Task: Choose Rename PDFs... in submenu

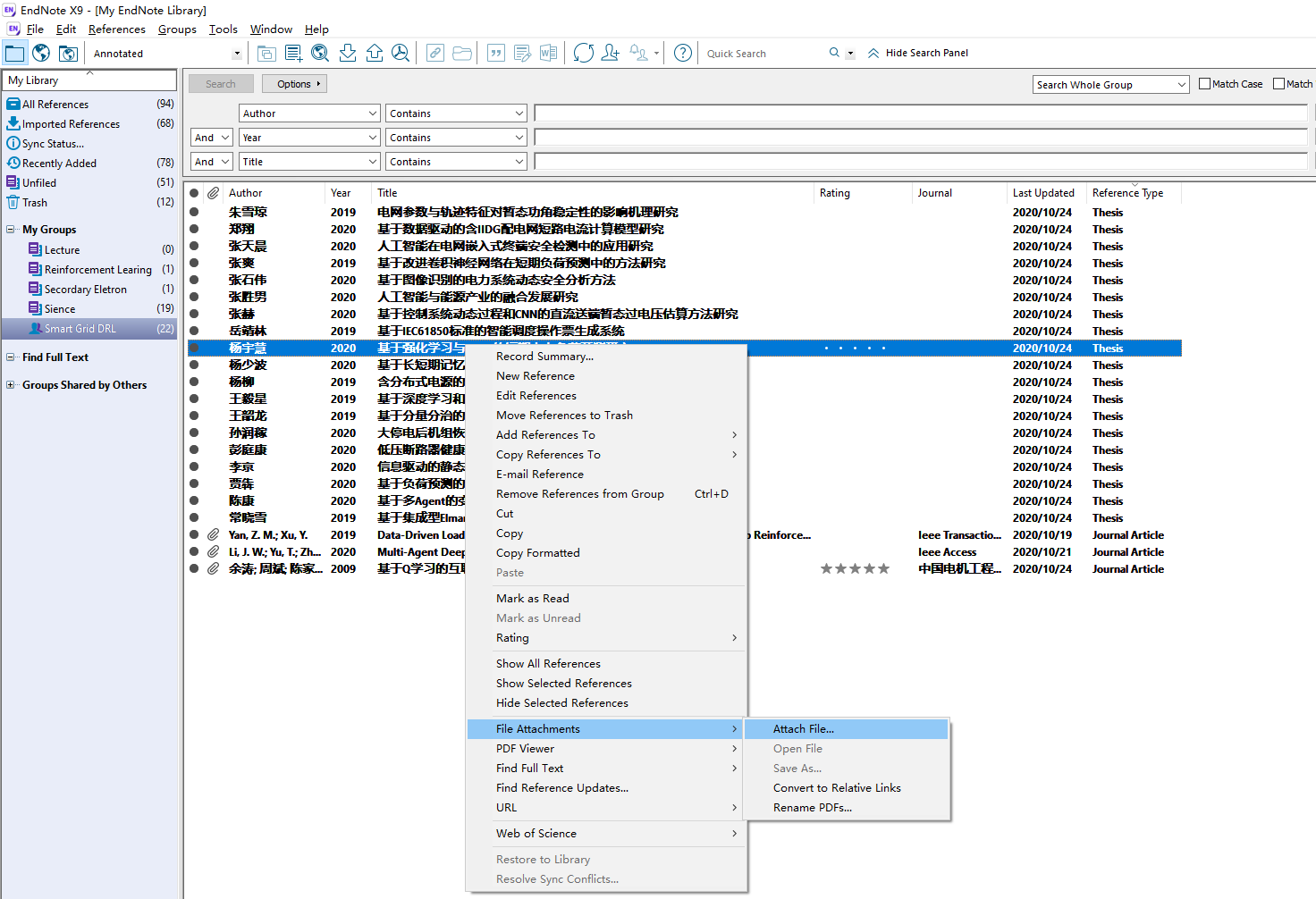Action: click(x=847, y=808)
